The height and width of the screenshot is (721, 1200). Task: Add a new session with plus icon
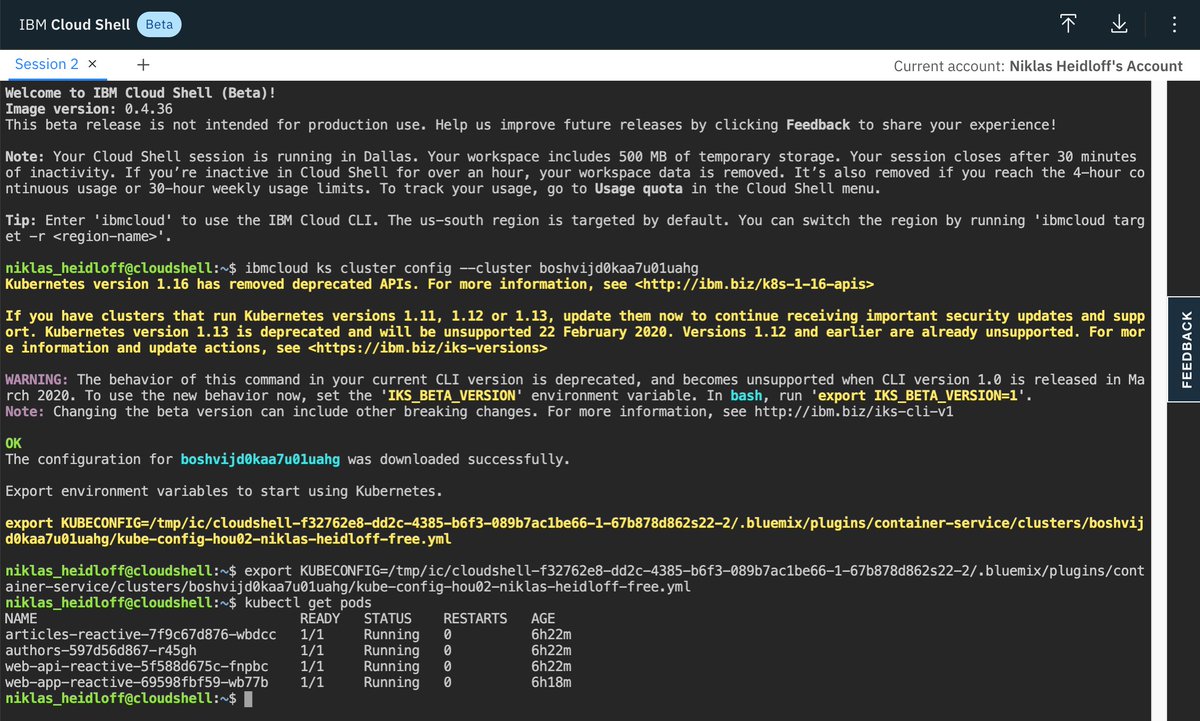[x=143, y=65]
